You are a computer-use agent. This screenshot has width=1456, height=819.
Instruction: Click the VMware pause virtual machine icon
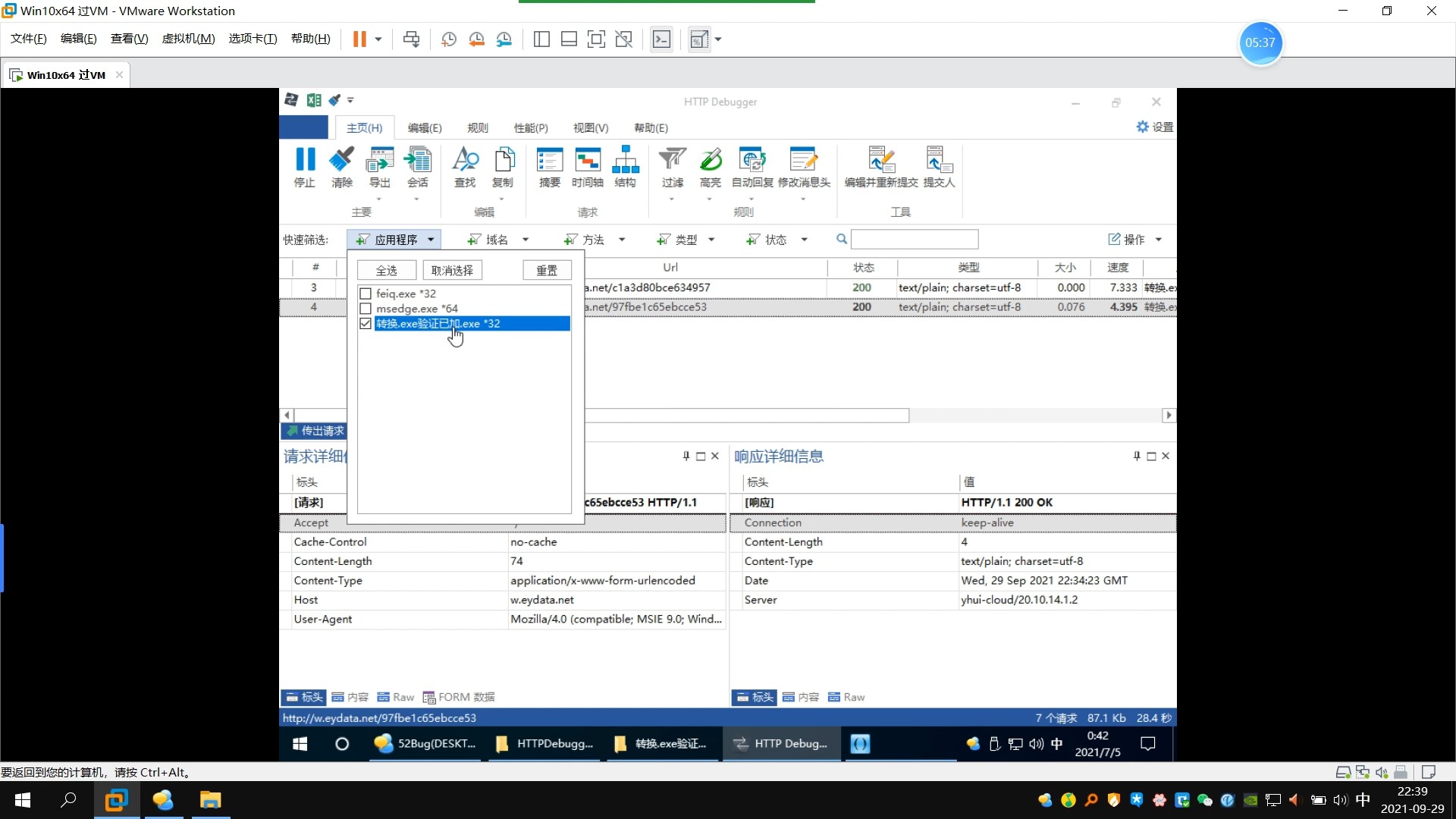point(359,39)
